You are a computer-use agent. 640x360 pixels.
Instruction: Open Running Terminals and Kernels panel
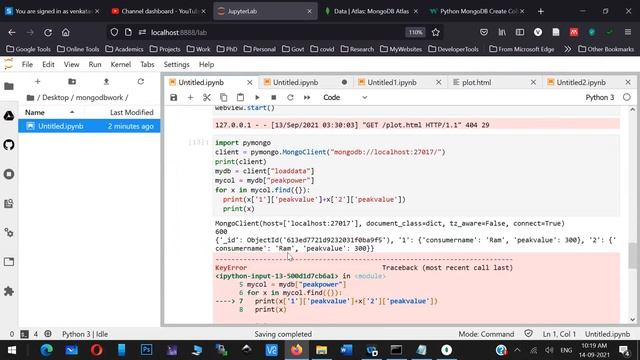pyautogui.click(x=9, y=174)
